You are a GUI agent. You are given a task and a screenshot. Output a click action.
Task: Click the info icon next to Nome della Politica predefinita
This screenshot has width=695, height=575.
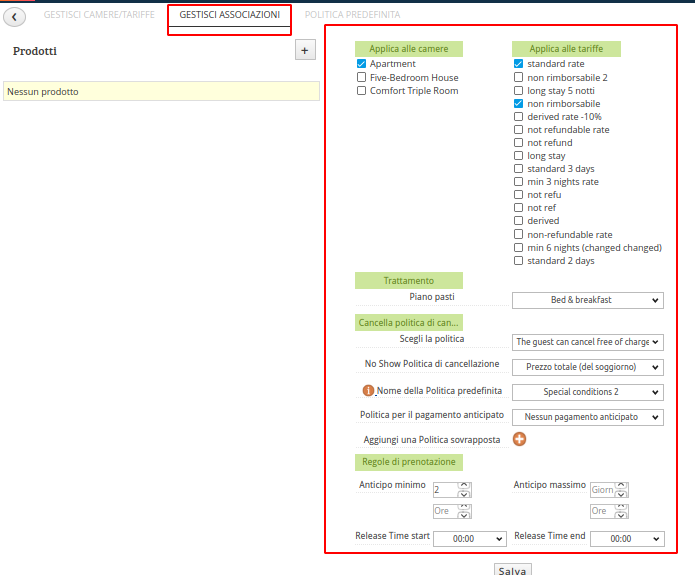(368, 391)
